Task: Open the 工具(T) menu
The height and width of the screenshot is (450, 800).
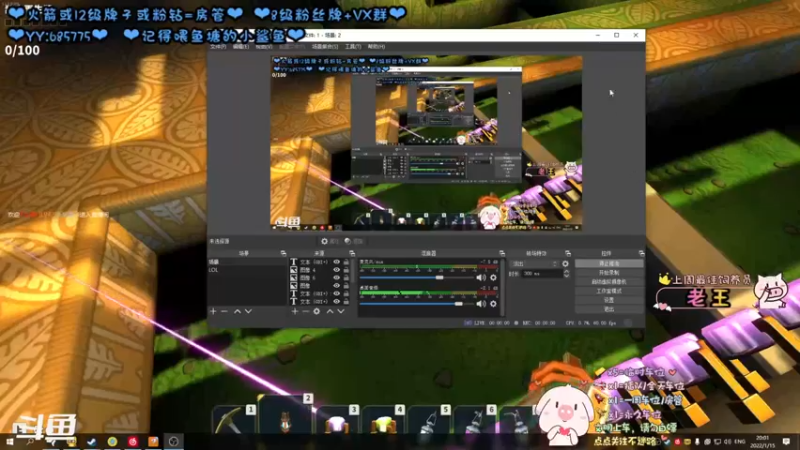Action: 353,46
